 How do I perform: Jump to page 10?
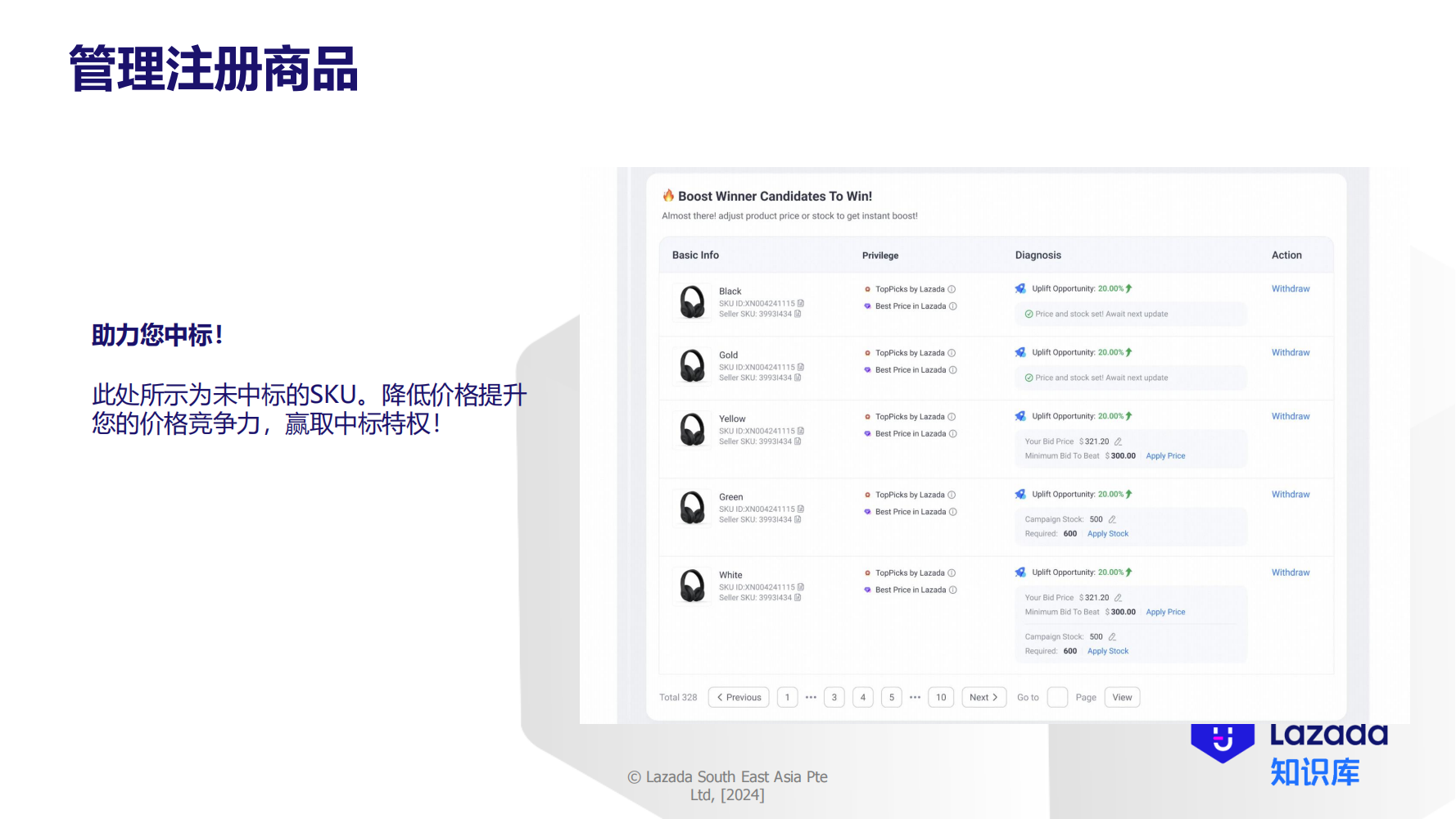click(941, 698)
